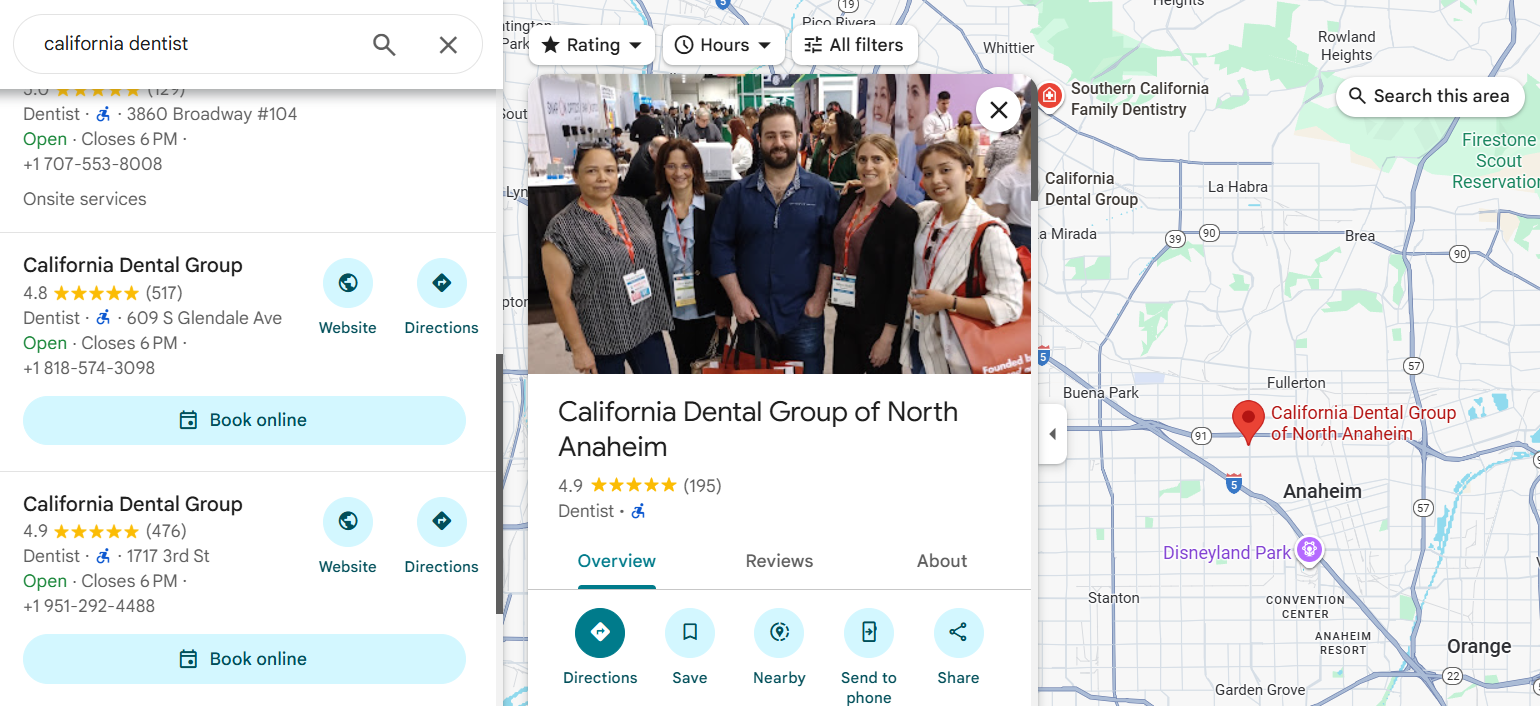Get Directions to 1717 3rd St listing
The image size is (1540, 706).
441,523
